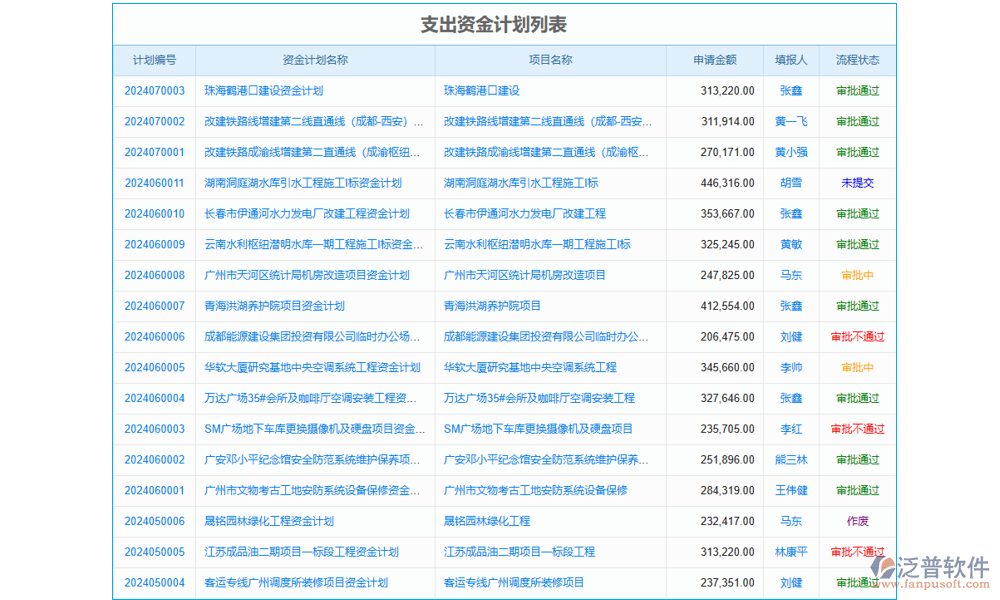Click 审批不通过 status on SM广场地下车库 row

856,429
